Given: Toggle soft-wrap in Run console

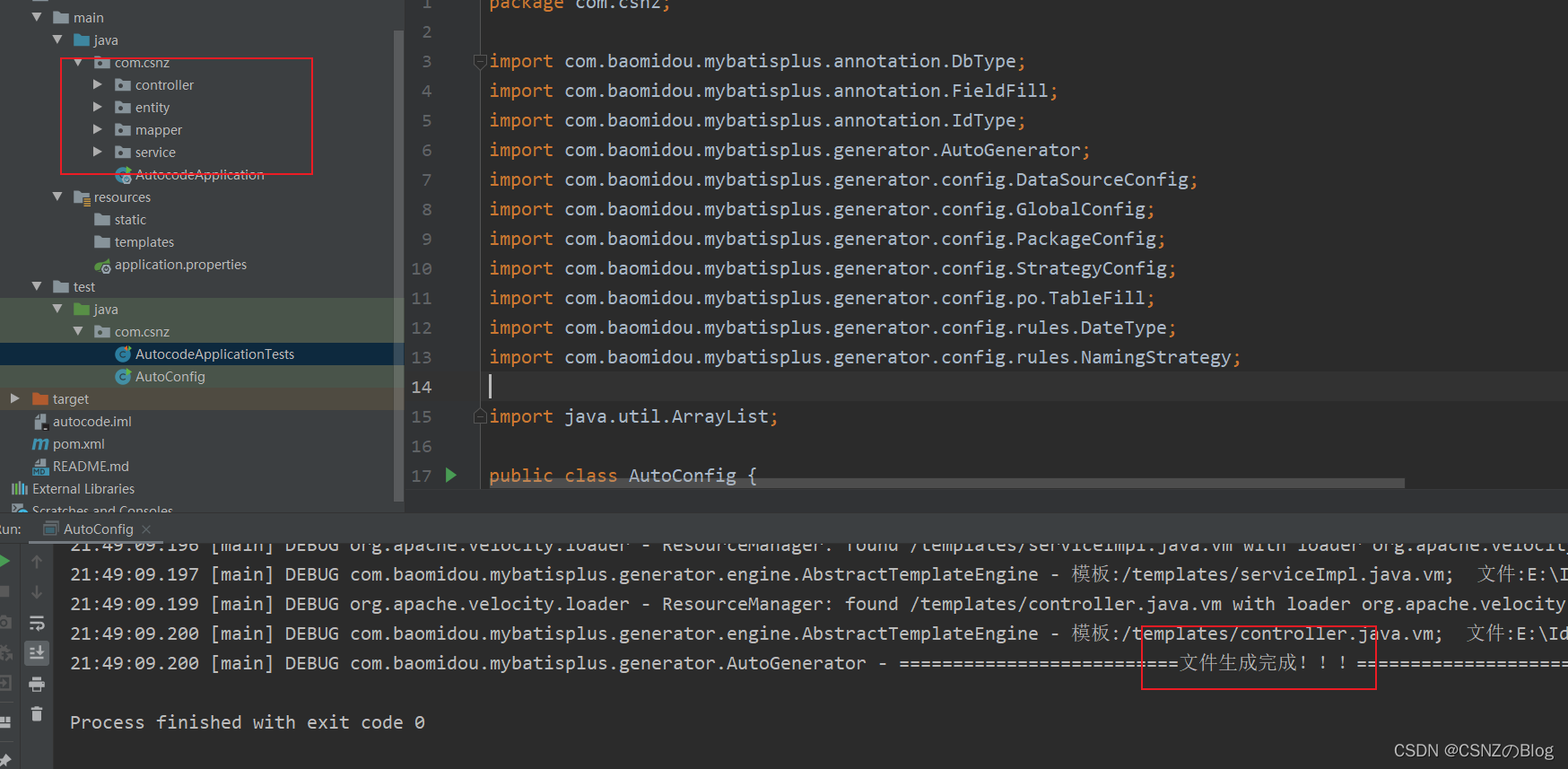Looking at the screenshot, I should (x=37, y=623).
